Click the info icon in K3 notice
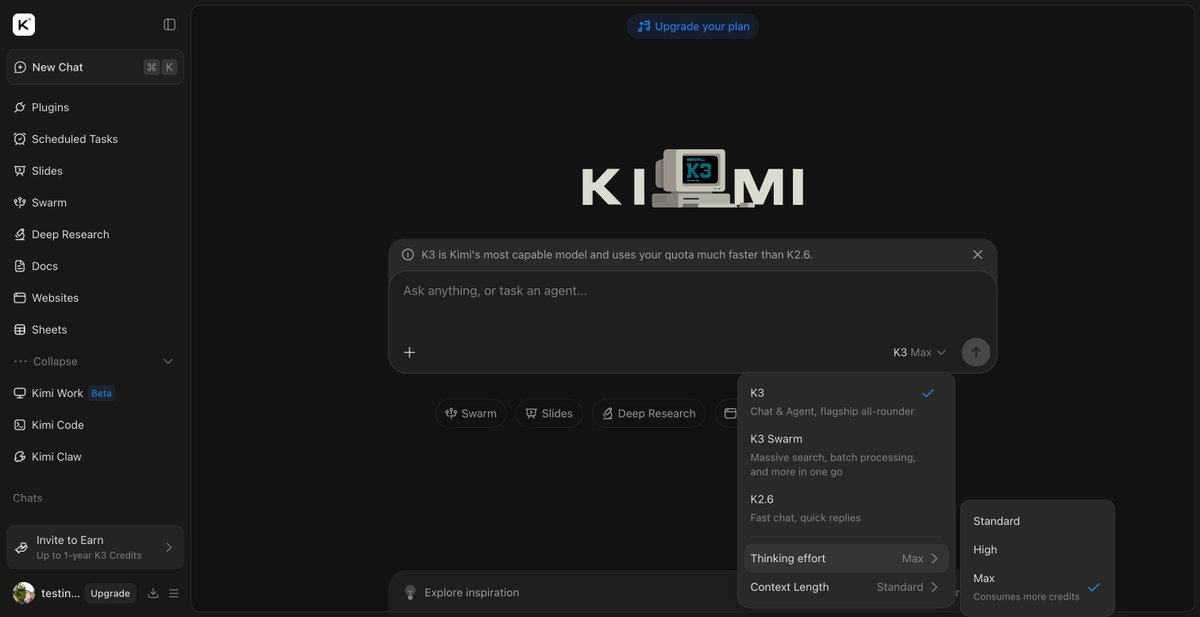Image resolution: width=1200 pixels, height=617 pixels. tap(408, 255)
